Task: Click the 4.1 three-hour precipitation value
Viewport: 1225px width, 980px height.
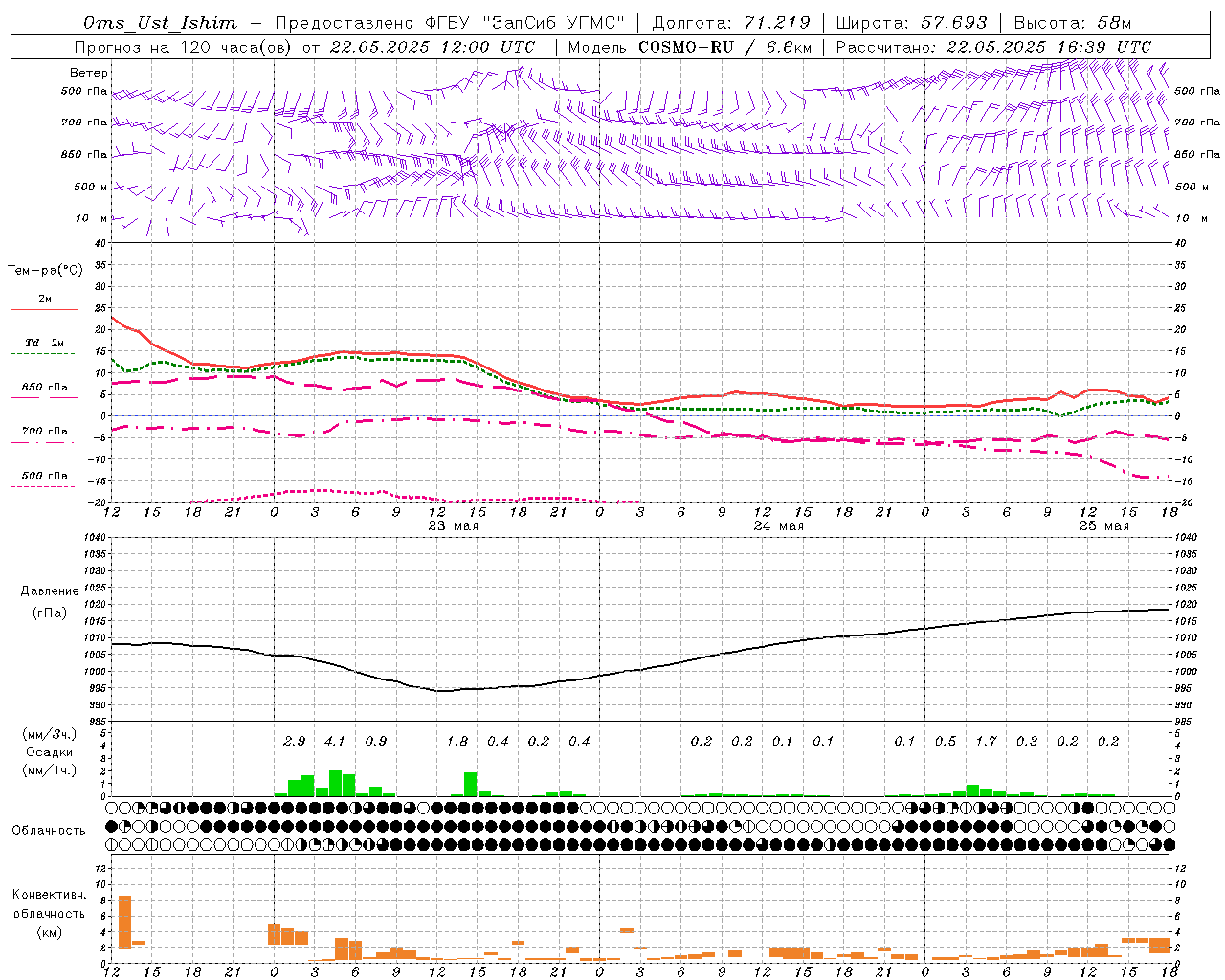Action: click(x=335, y=742)
